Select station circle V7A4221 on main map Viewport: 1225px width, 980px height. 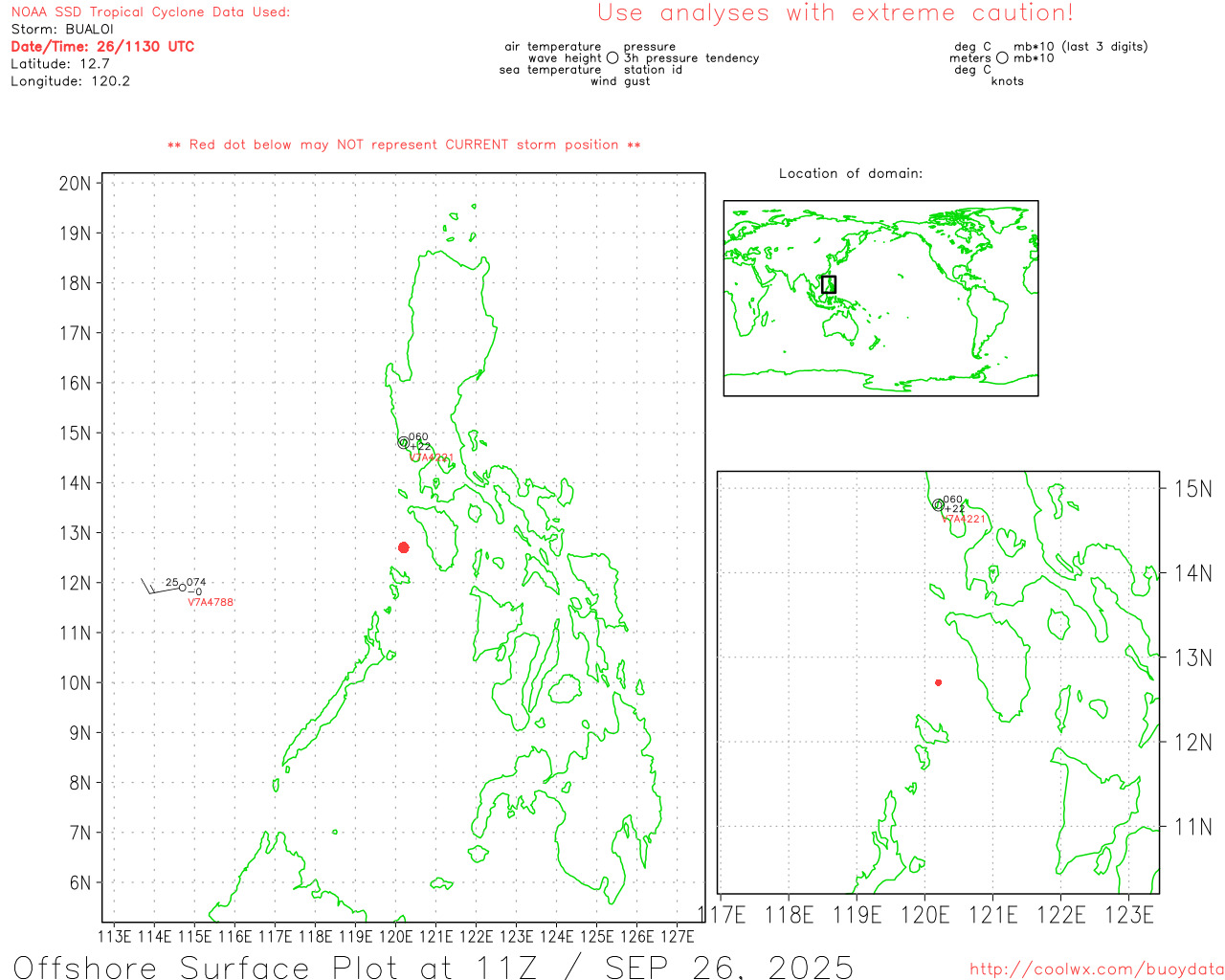tap(404, 442)
